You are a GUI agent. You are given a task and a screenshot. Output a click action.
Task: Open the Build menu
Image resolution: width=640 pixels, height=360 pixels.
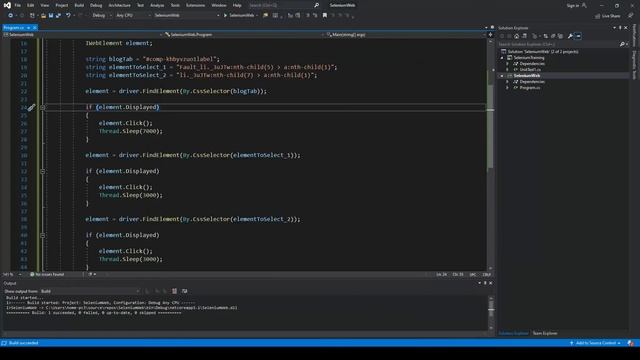79,5
